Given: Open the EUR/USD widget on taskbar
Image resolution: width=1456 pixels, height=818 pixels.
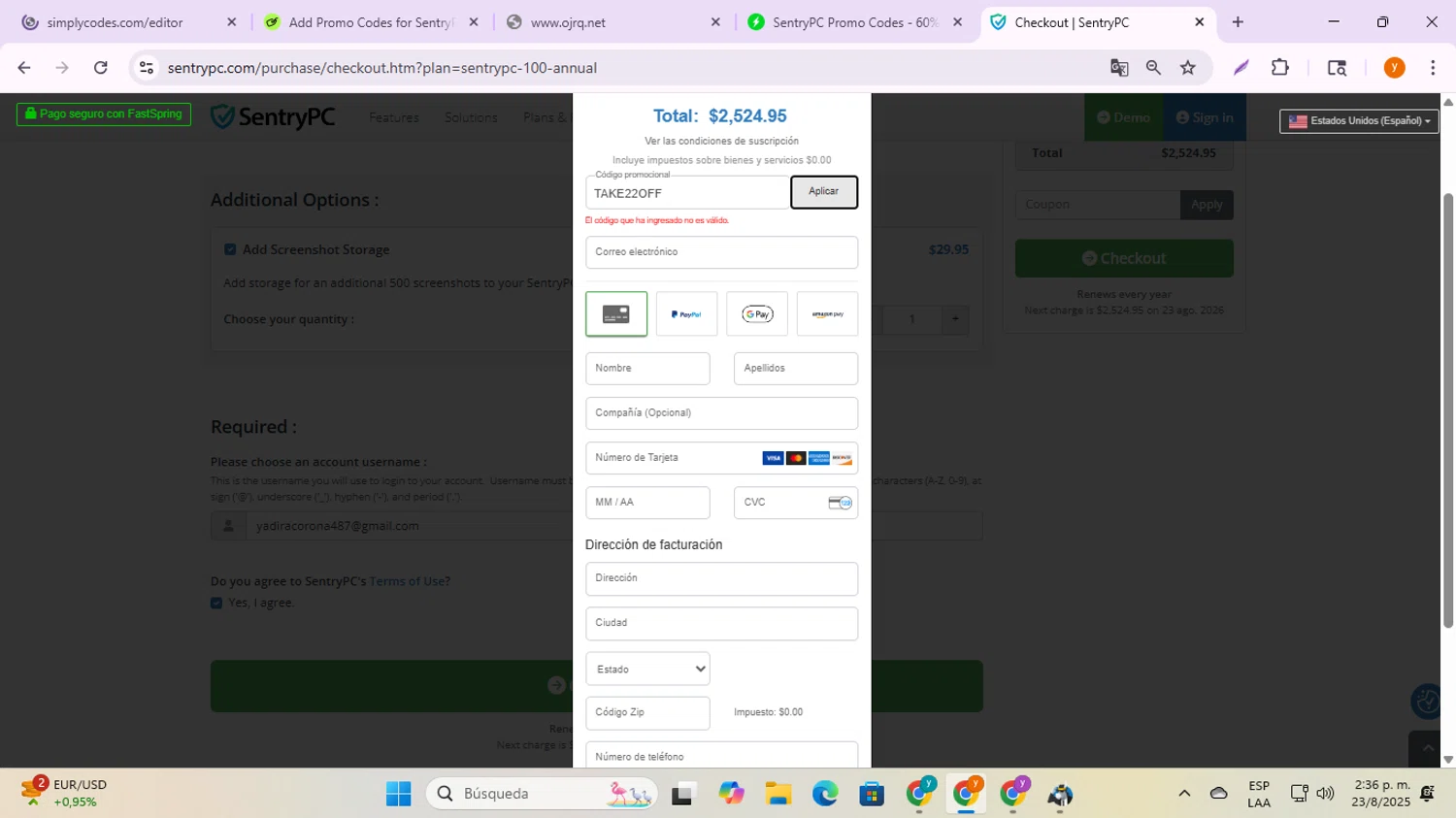Looking at the screenshot, I should tap(64, 794).
